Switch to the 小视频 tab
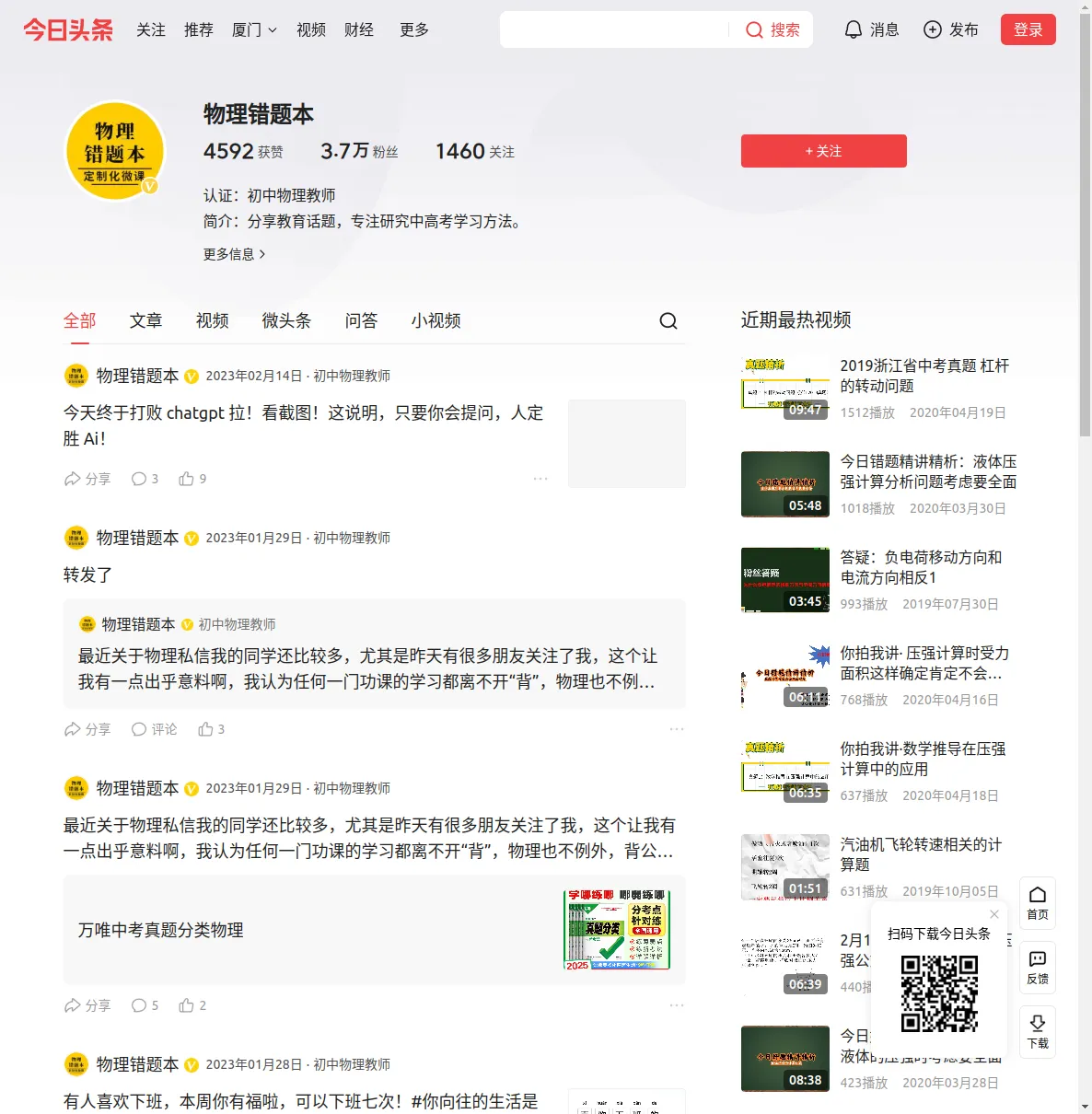The image size is (1092, 1114). coord(436,320)
